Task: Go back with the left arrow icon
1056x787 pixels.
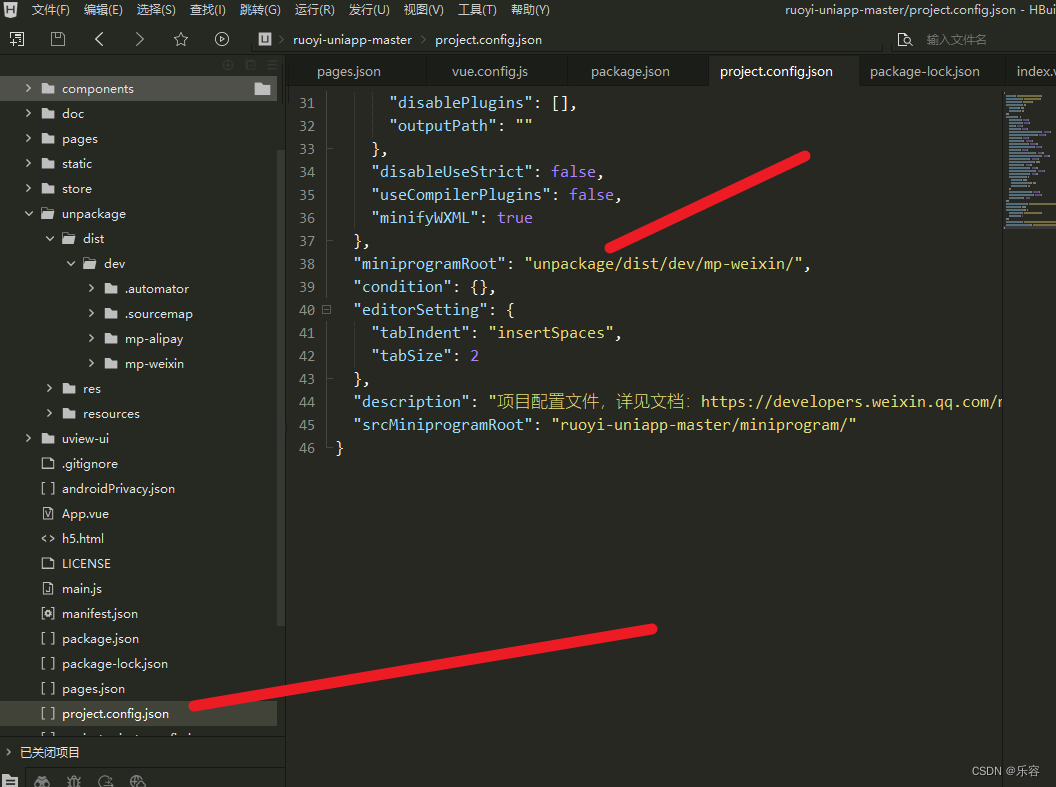Action: point(99,40)
